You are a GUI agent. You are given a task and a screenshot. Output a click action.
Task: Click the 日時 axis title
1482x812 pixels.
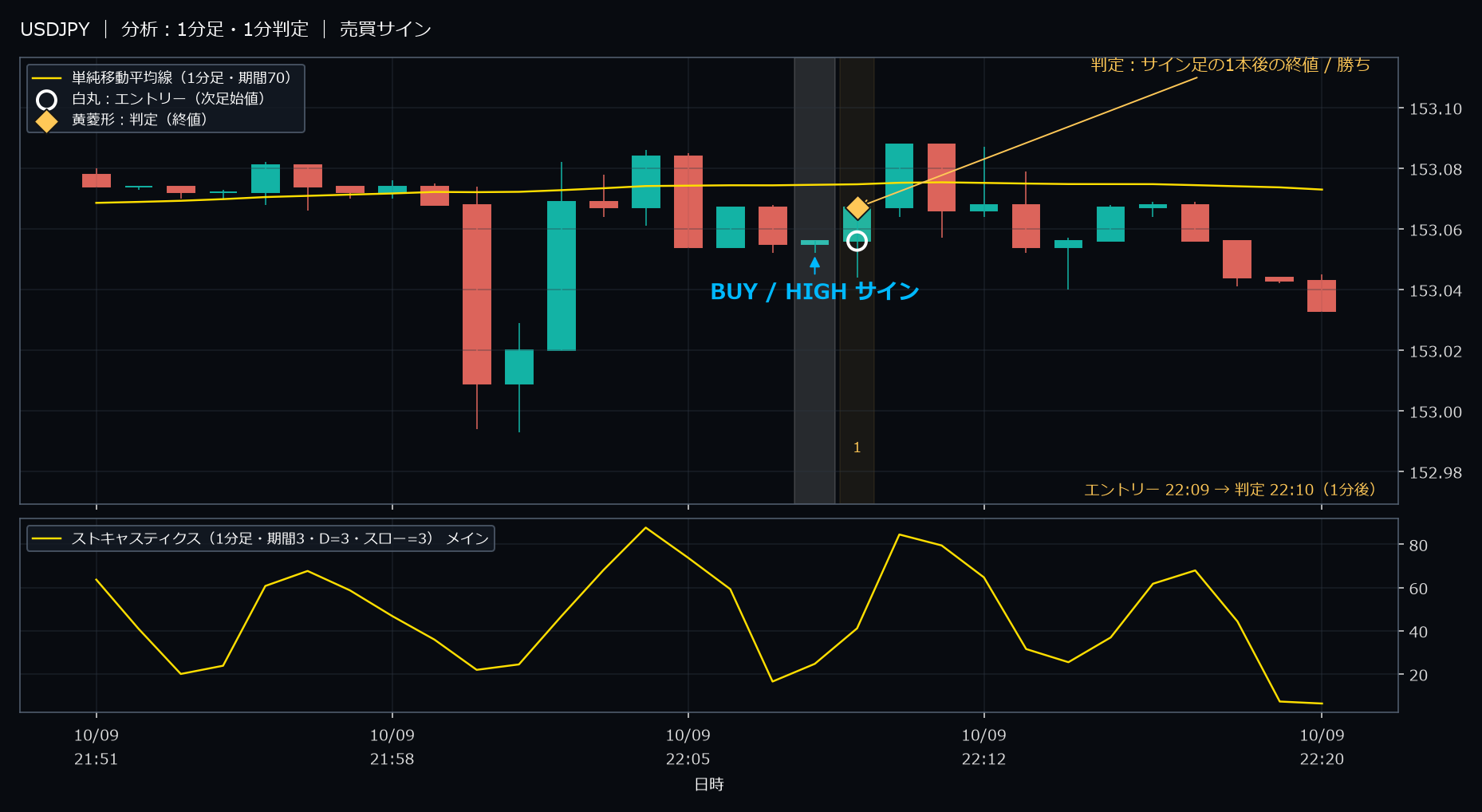(709, 784)
